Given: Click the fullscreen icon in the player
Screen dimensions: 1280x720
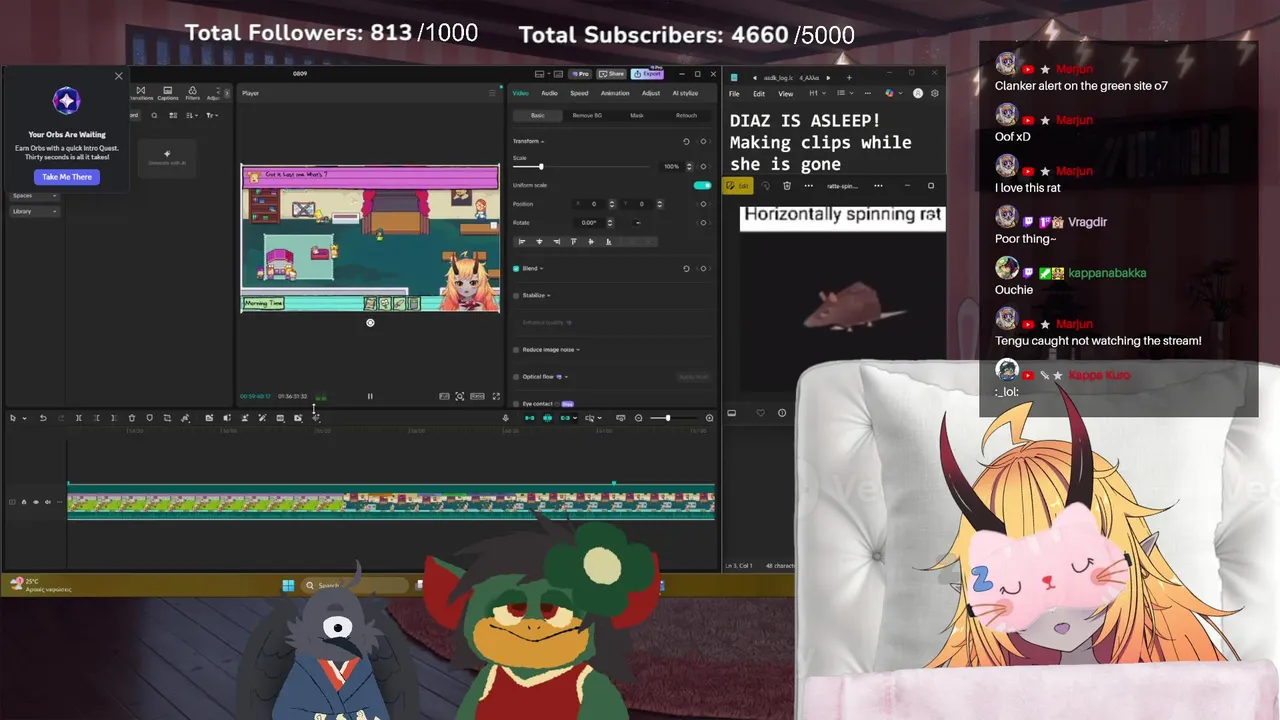Looking at the screenshot, I should click(496, 396).
